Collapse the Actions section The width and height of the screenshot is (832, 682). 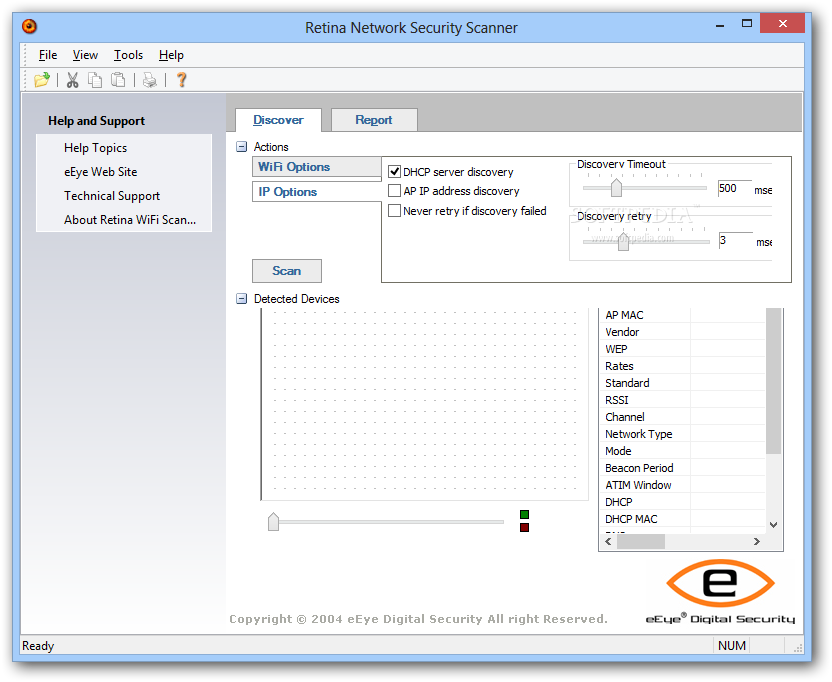241,147
